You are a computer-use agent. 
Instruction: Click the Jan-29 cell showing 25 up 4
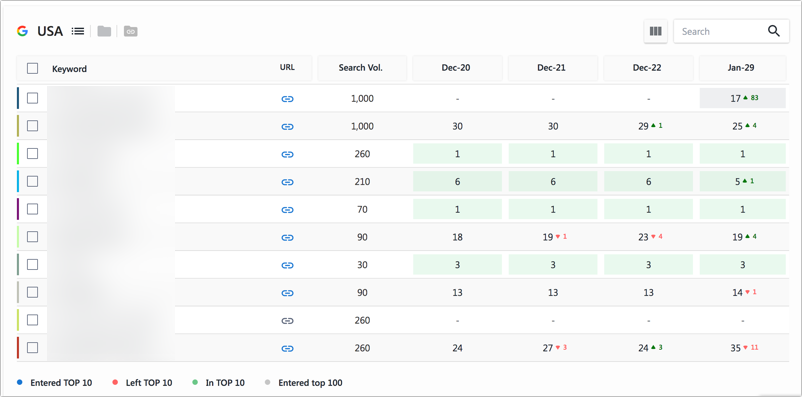pyautogui.click(x=743, y=126)
